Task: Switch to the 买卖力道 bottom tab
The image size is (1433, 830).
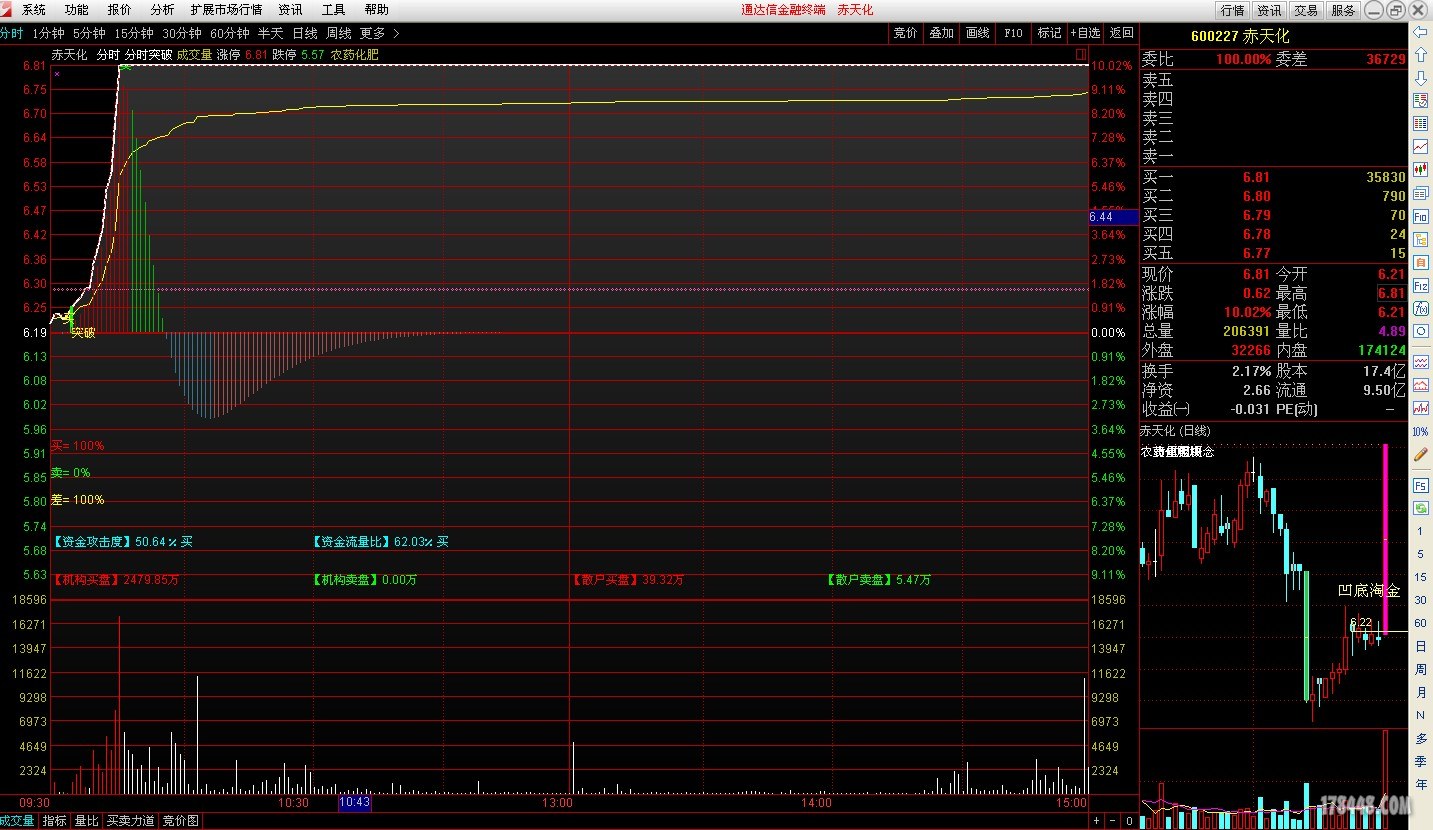Action: pos(131,821)
